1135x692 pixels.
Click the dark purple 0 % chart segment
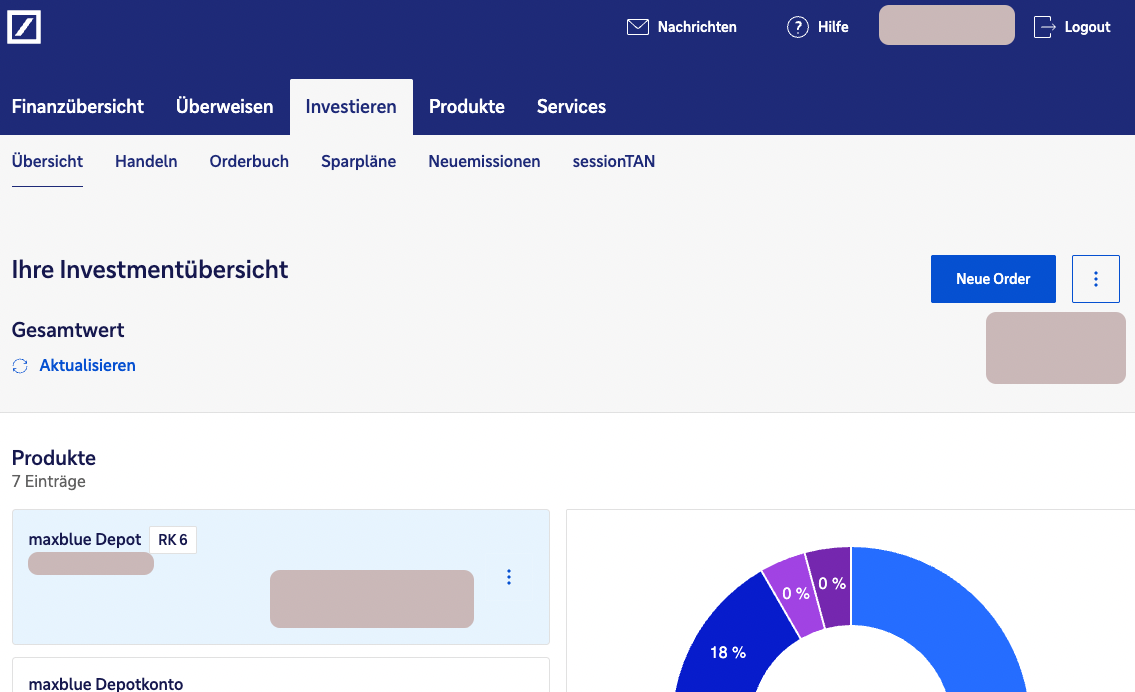(832, 583)
